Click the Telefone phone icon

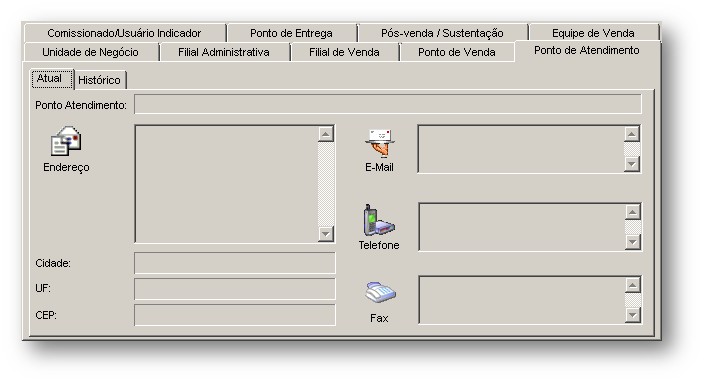coord(378,220)
